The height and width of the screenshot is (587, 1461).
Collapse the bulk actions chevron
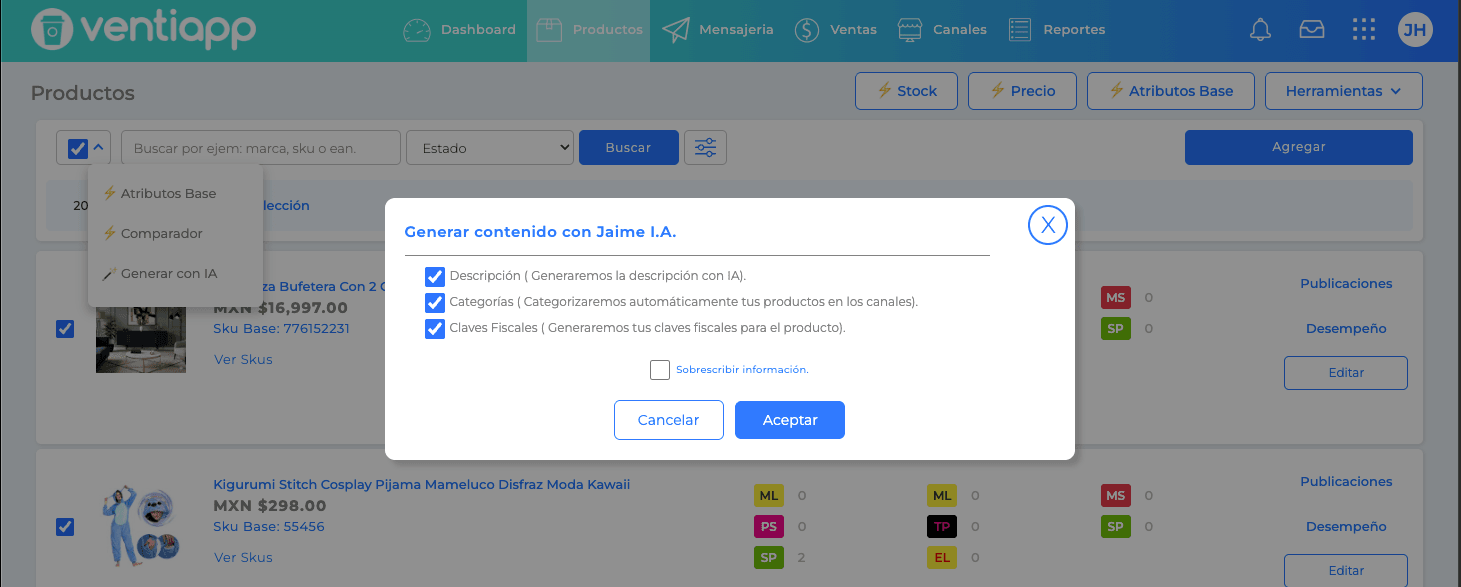point(99,148)
